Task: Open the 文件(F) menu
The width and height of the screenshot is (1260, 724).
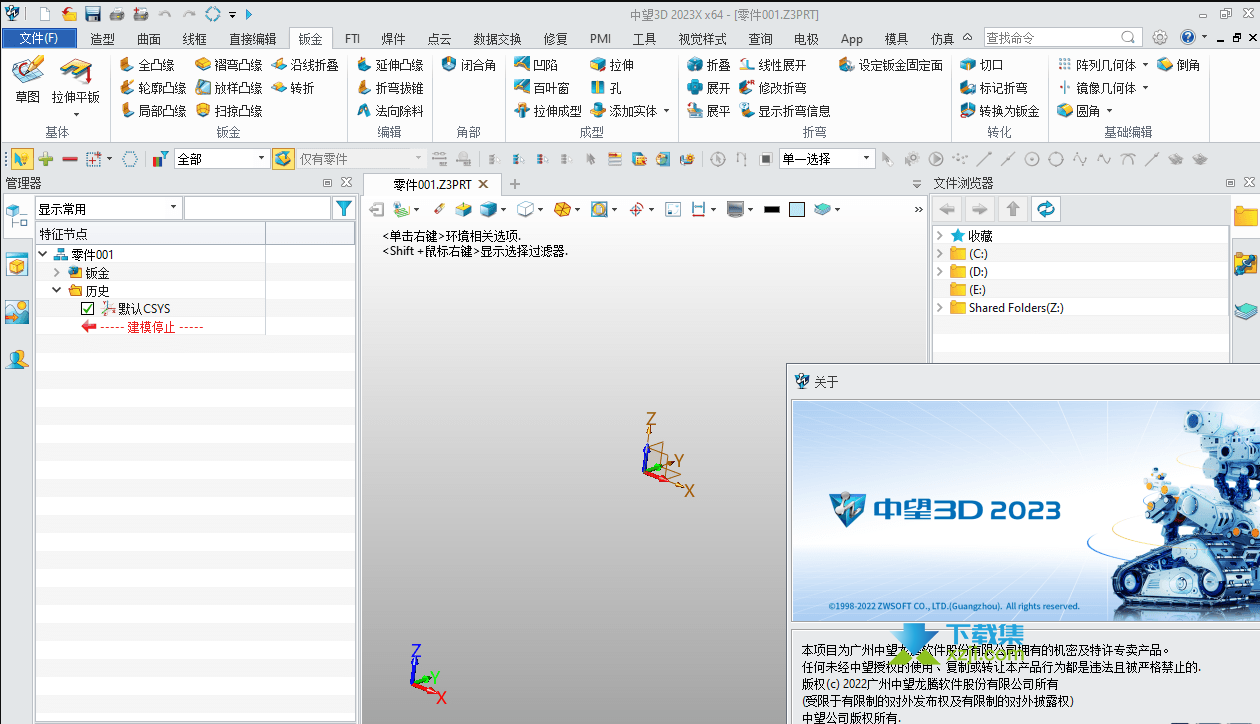Action: 38,39
